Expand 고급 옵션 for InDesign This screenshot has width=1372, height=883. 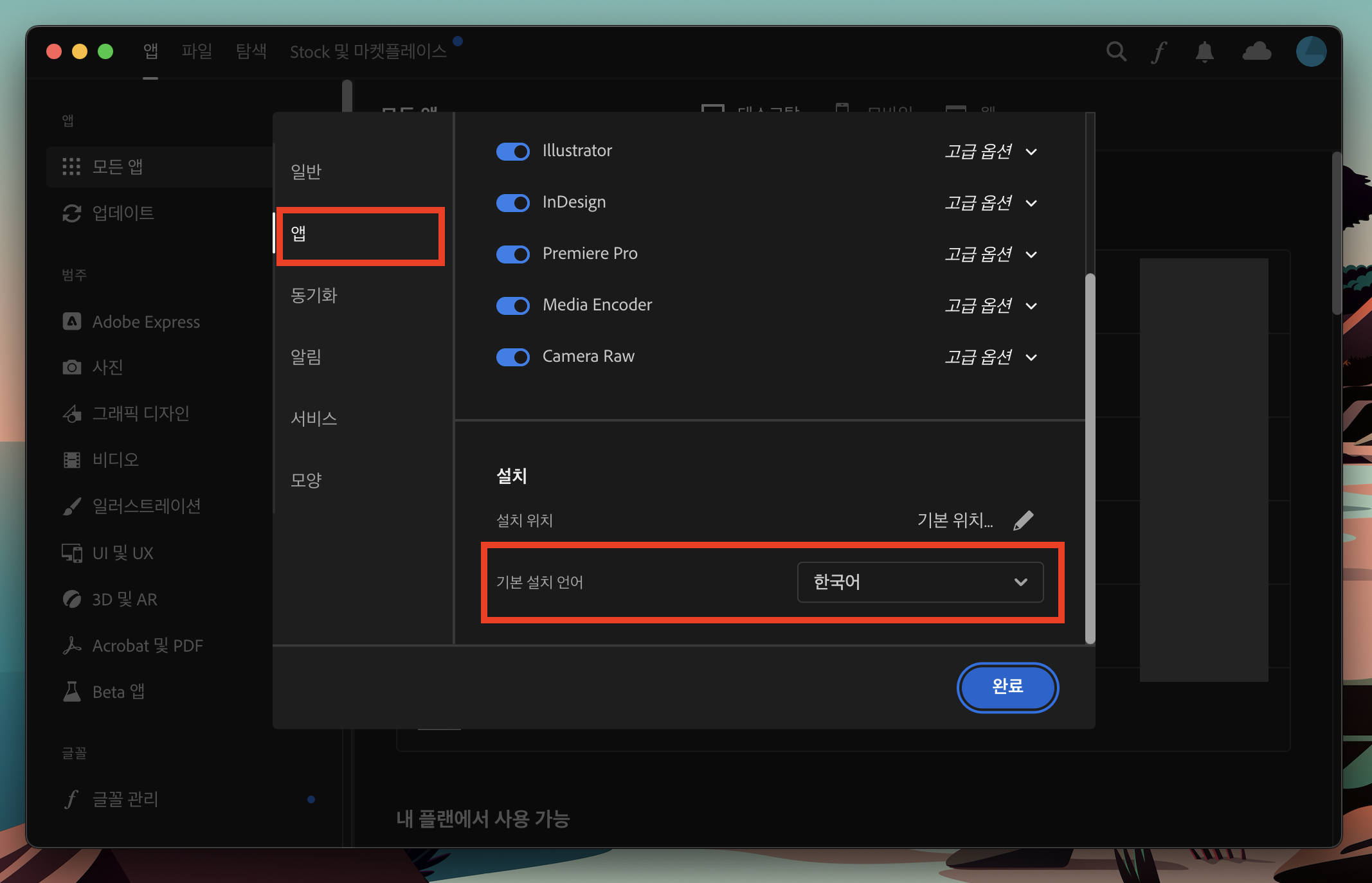point(990,203)
